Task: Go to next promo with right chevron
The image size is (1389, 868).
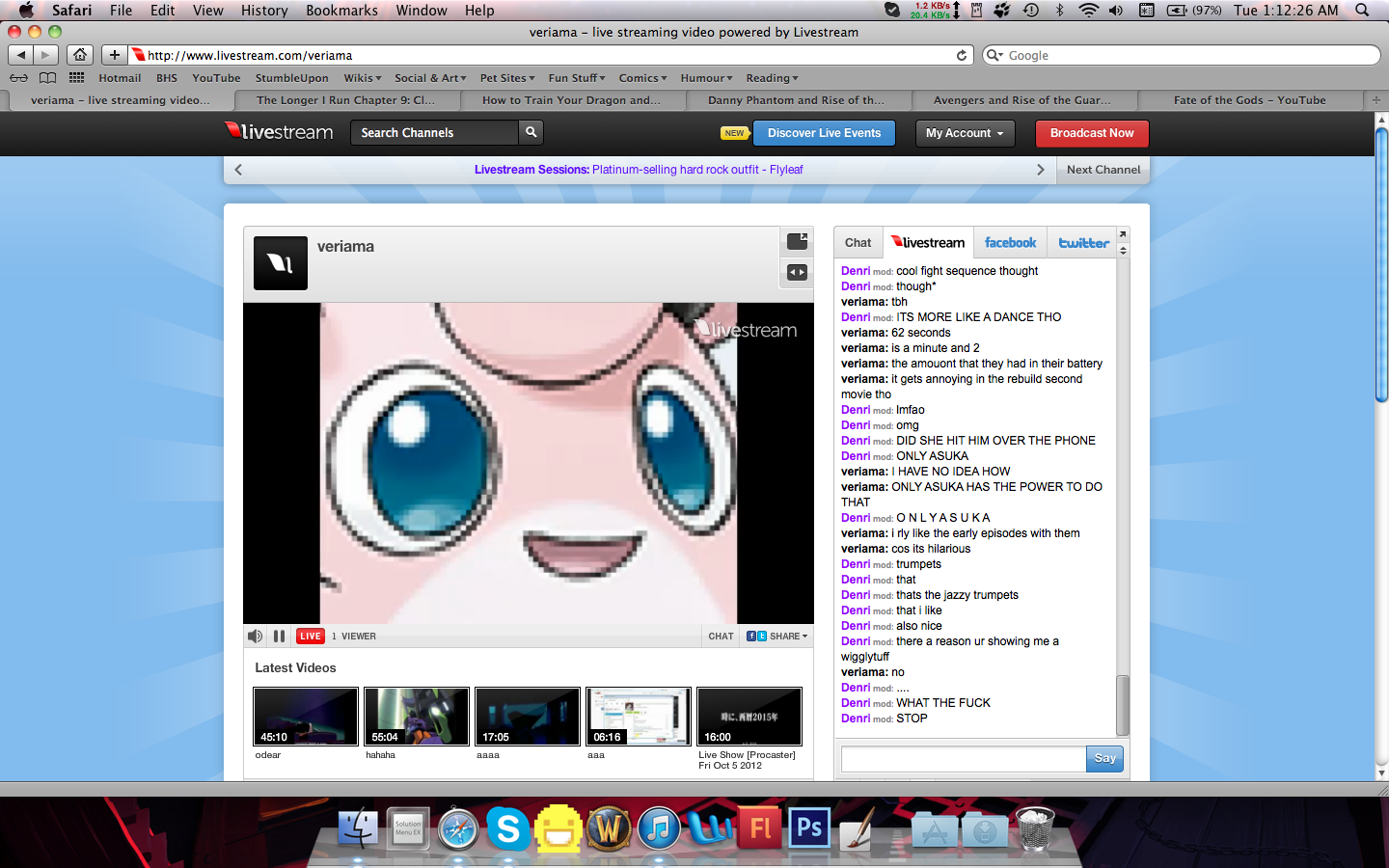Action: coord(1040,170)
